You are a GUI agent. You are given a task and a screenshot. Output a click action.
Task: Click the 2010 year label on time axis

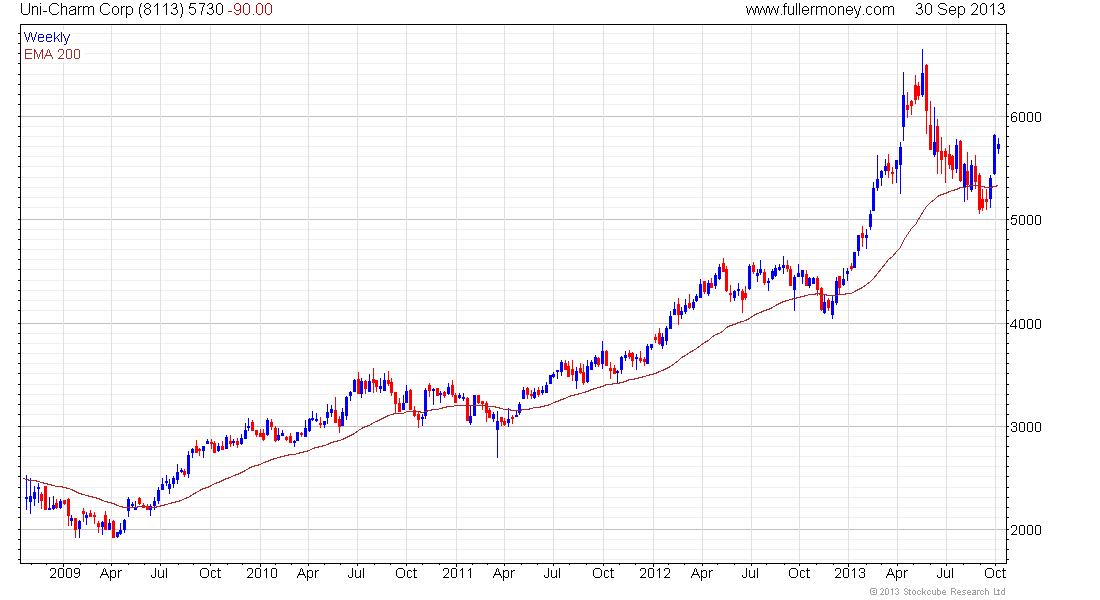click(x=262, y=573)
